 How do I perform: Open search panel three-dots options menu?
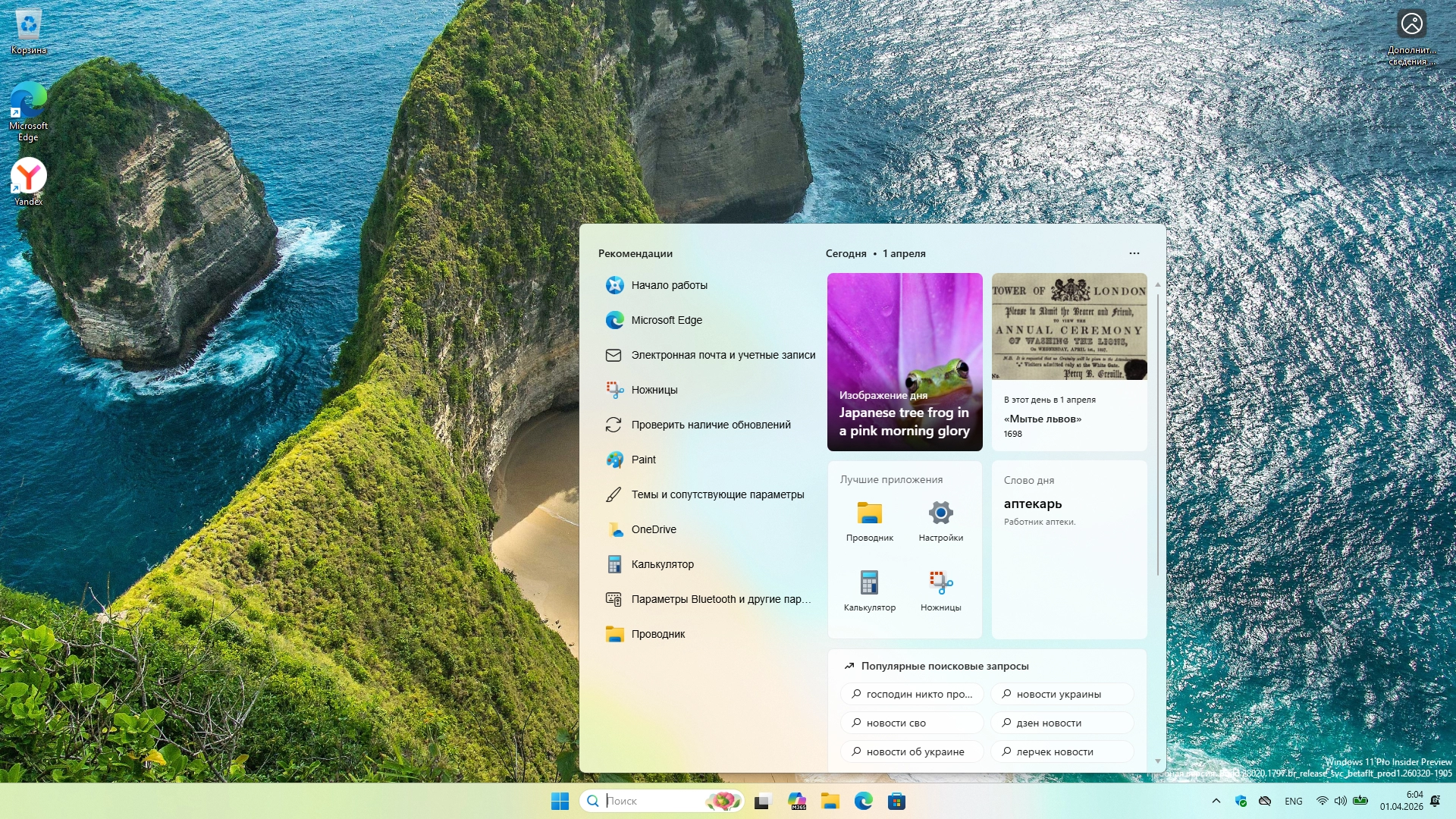tap(1134, 253)
